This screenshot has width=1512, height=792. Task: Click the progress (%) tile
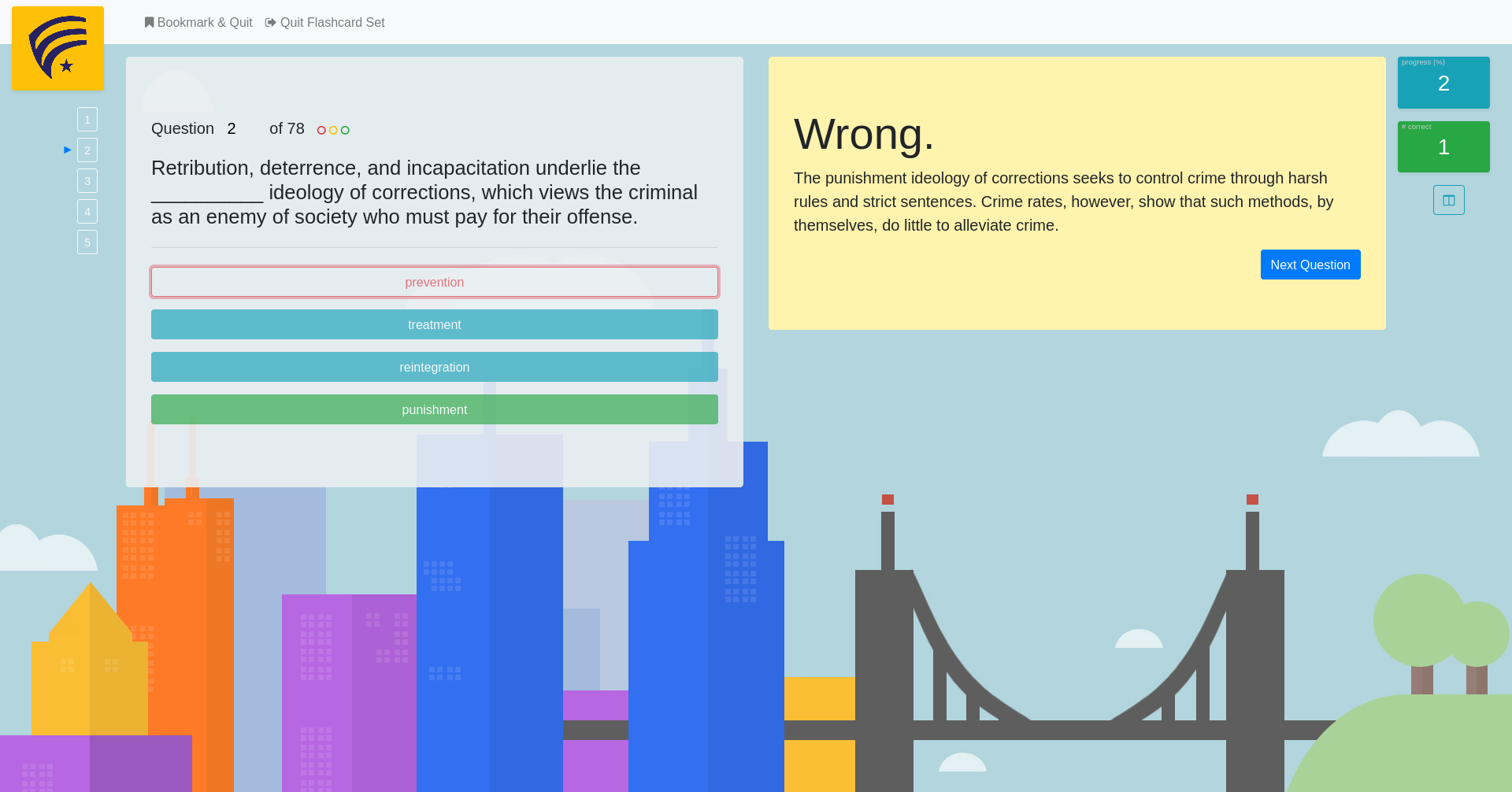click(1443, 83)
